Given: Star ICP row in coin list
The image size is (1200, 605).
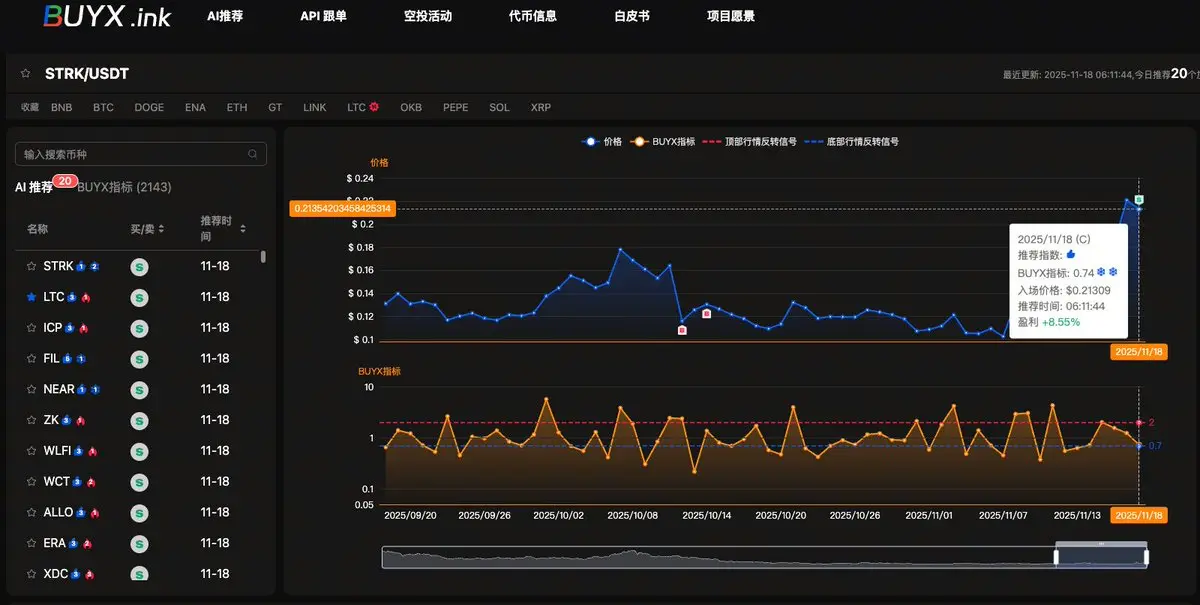Looking at the screenshot, I should click(x=32, y=328).
